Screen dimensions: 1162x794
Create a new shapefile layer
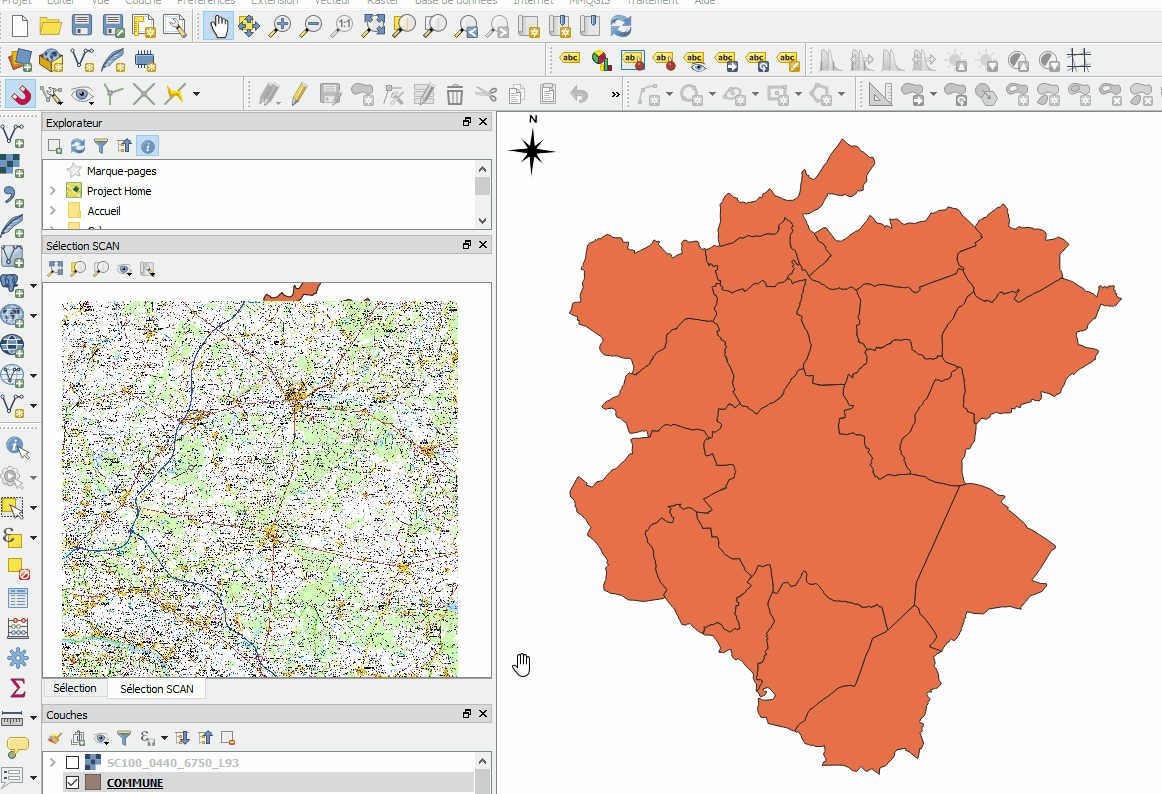[x=82, y=60]
